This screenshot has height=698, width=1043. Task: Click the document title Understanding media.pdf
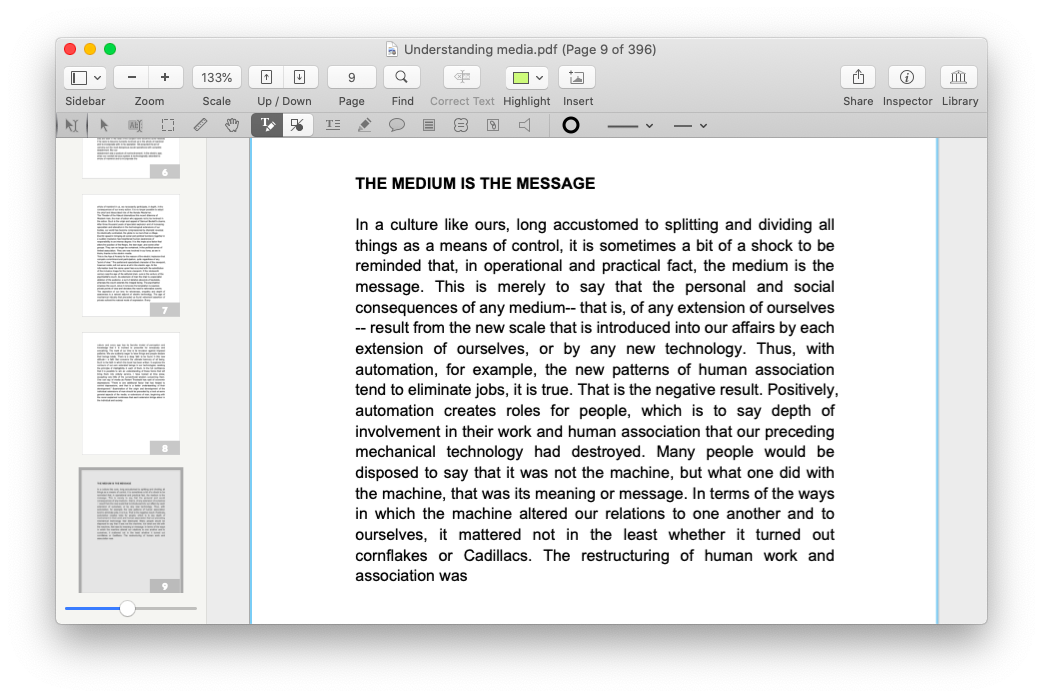point(480,50)
